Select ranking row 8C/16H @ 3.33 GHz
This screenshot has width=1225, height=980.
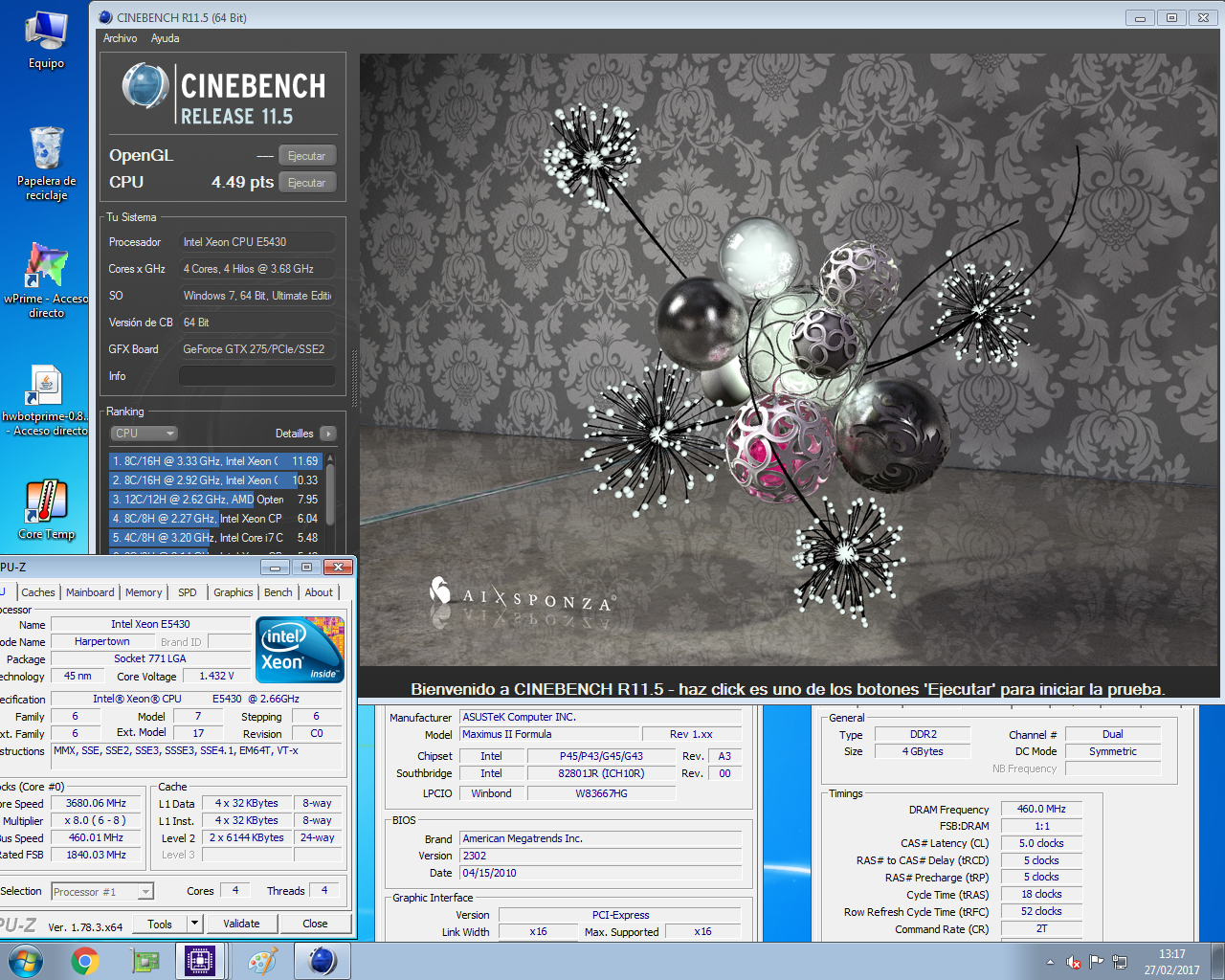pyautogui.click(x=215, y=461)
